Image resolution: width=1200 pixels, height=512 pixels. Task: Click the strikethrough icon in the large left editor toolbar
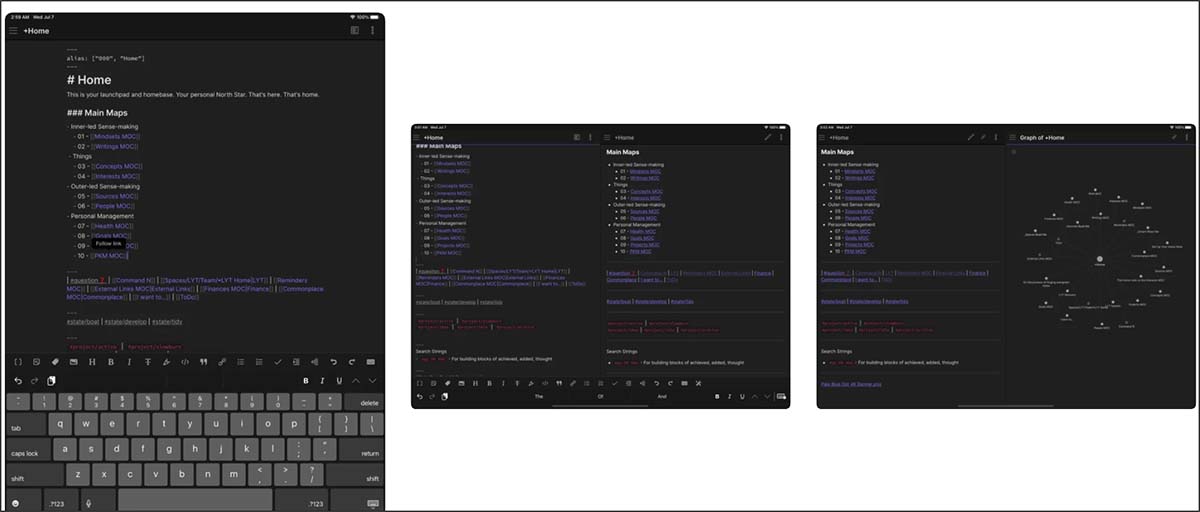click(x=148, y=361)
